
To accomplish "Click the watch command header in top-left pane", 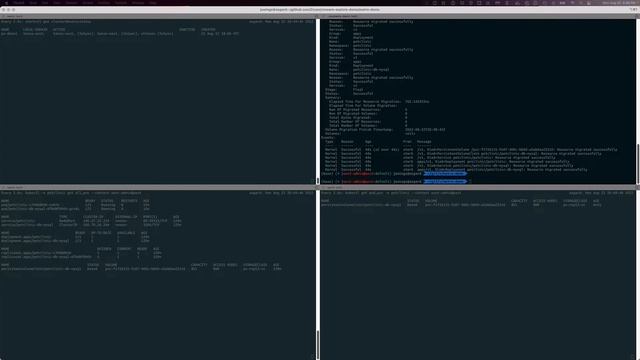I will (46, 21).
